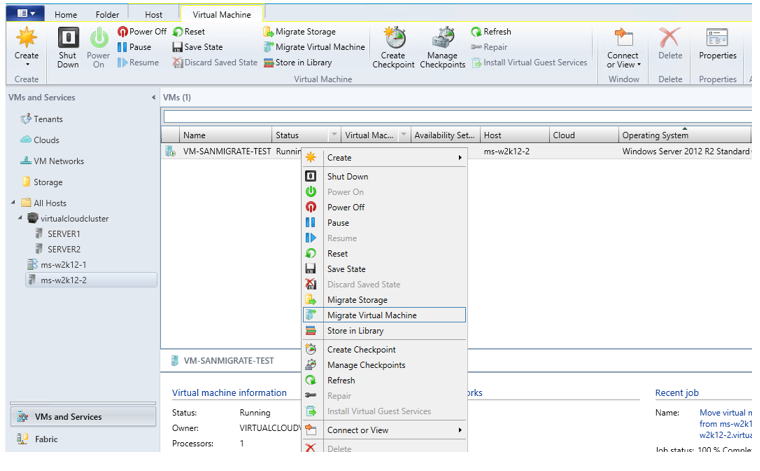The width and height of the screenshot is (760, 471).
Task: Click Reset in the ribbon
Action: point(189,31)
